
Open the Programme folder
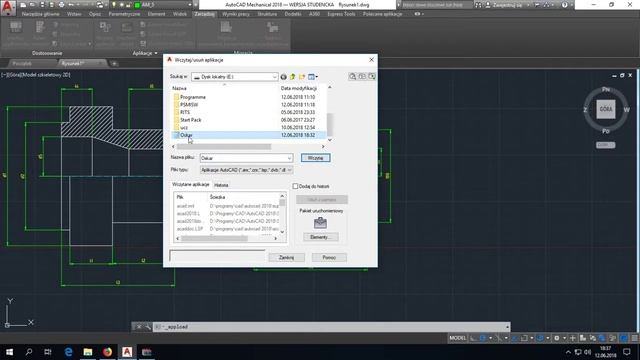click(x=193, y=97)
